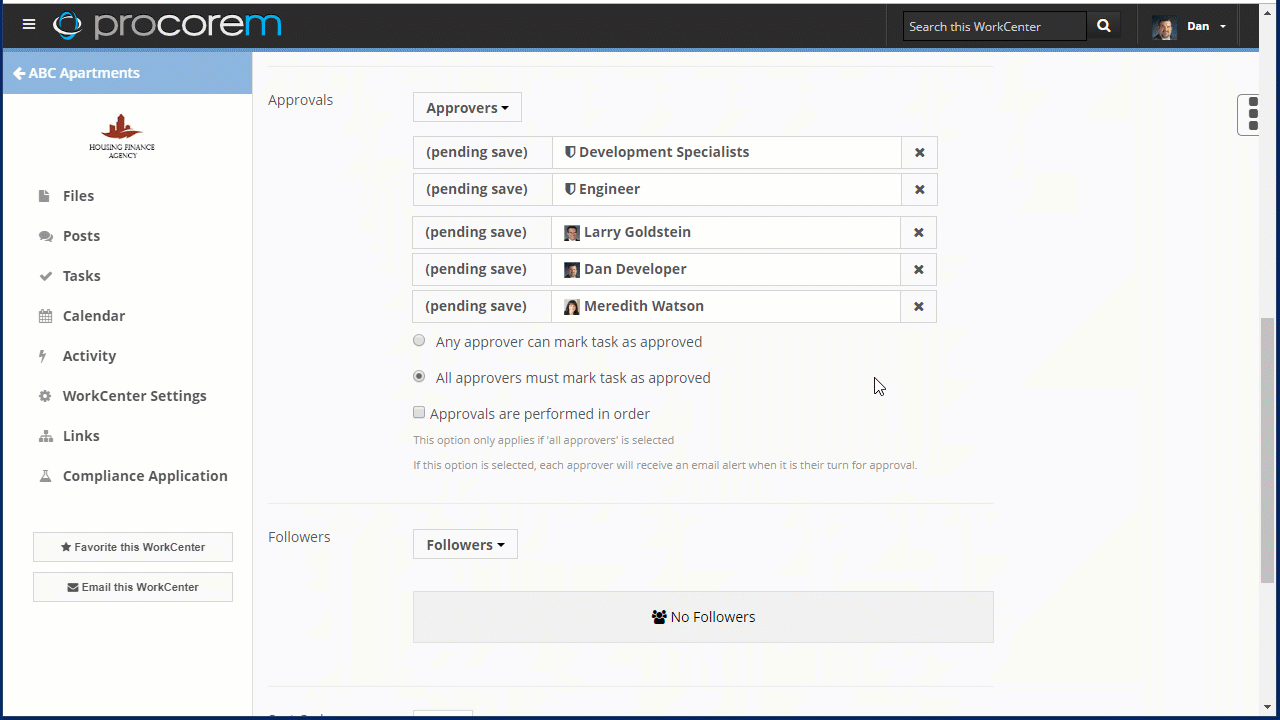Open the Calendar section
Image resolution: width=1280 pixels, height=720 pixels.
point(93,315)
